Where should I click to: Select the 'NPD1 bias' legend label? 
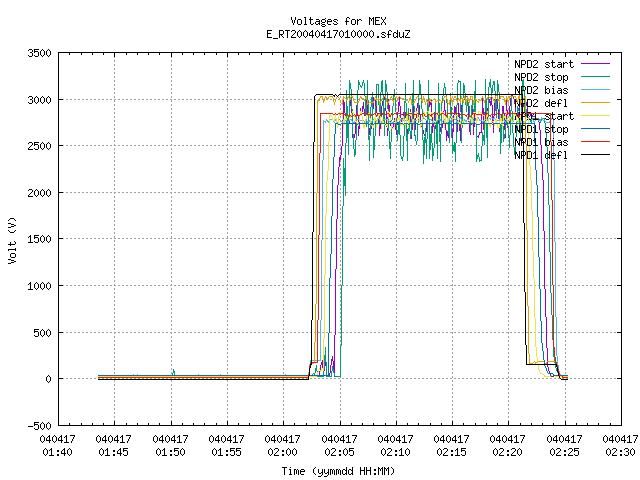541,142
